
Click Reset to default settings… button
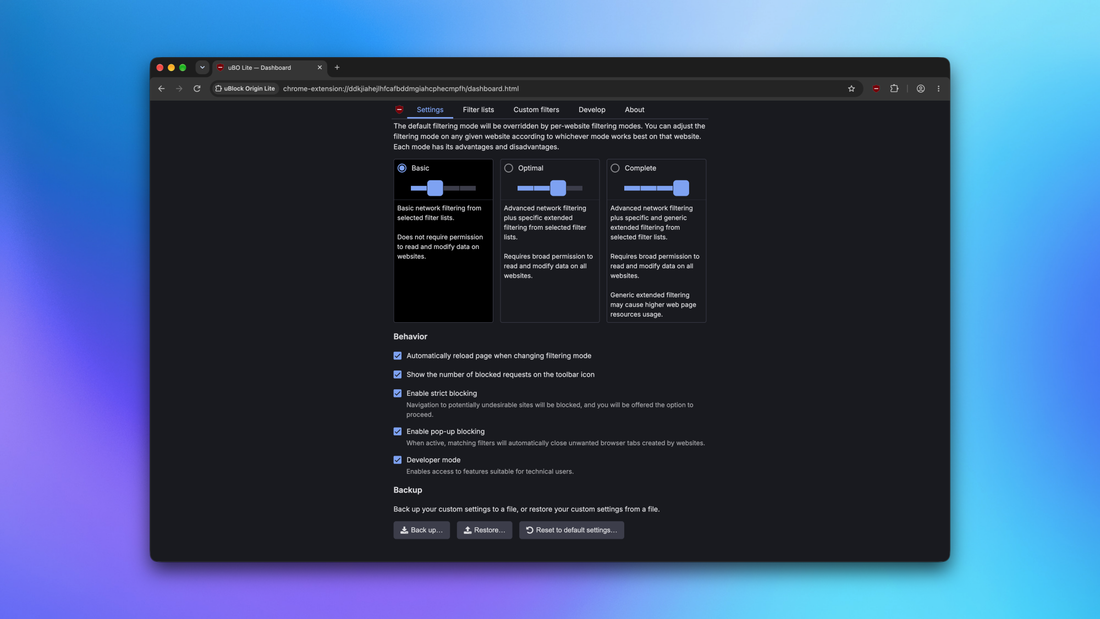click(x=571, y=530)
